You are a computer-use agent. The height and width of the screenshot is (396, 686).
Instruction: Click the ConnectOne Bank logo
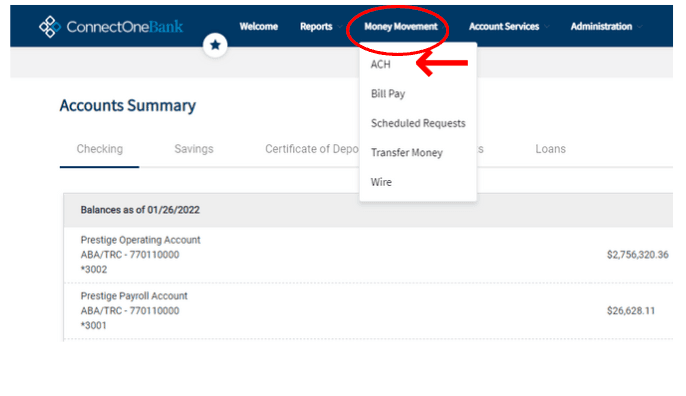tap(111, 27)
